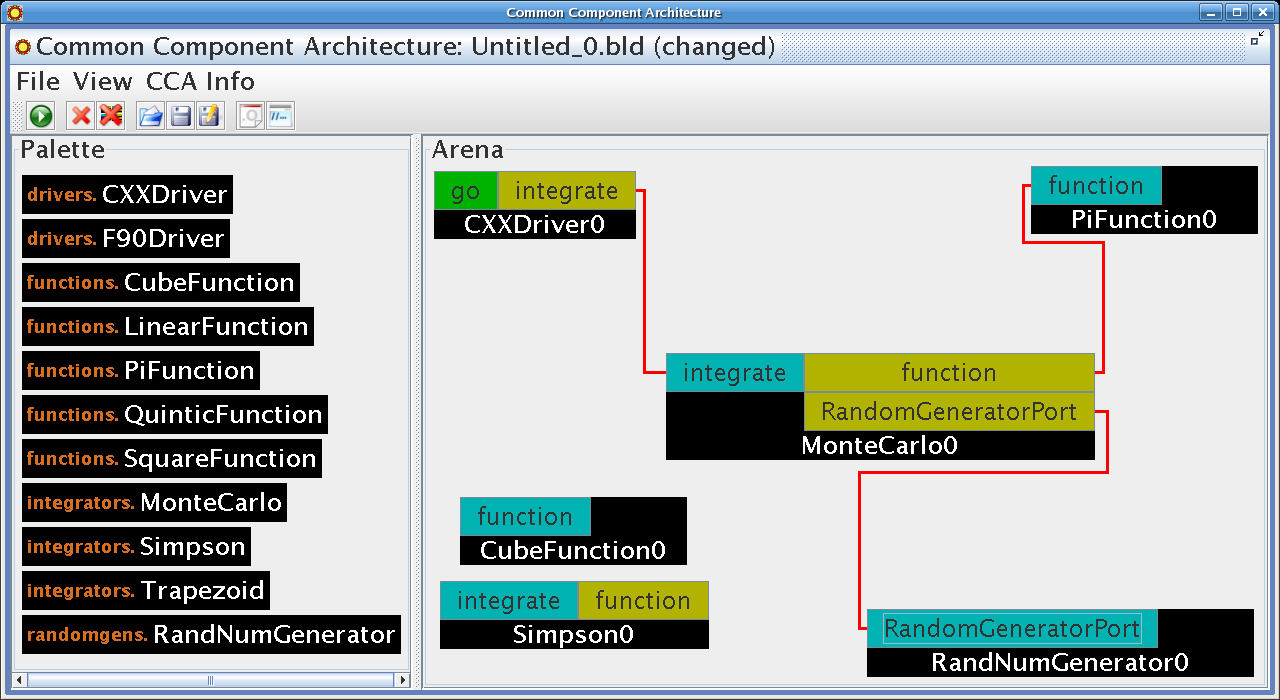Pick functions.PiFunction in the palette
1280x700 pixels.
click(x=141, y=371)
